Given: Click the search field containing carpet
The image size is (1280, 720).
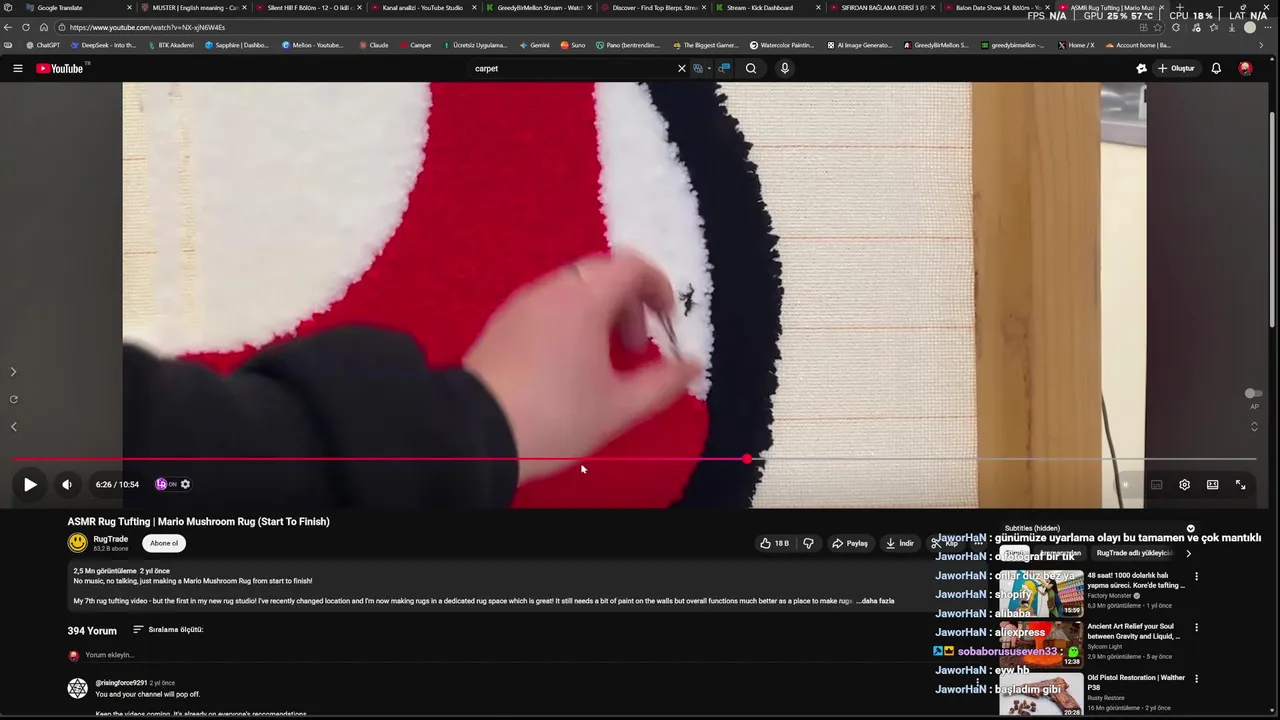Looking at the screenshot, I should tap(571, 68).
